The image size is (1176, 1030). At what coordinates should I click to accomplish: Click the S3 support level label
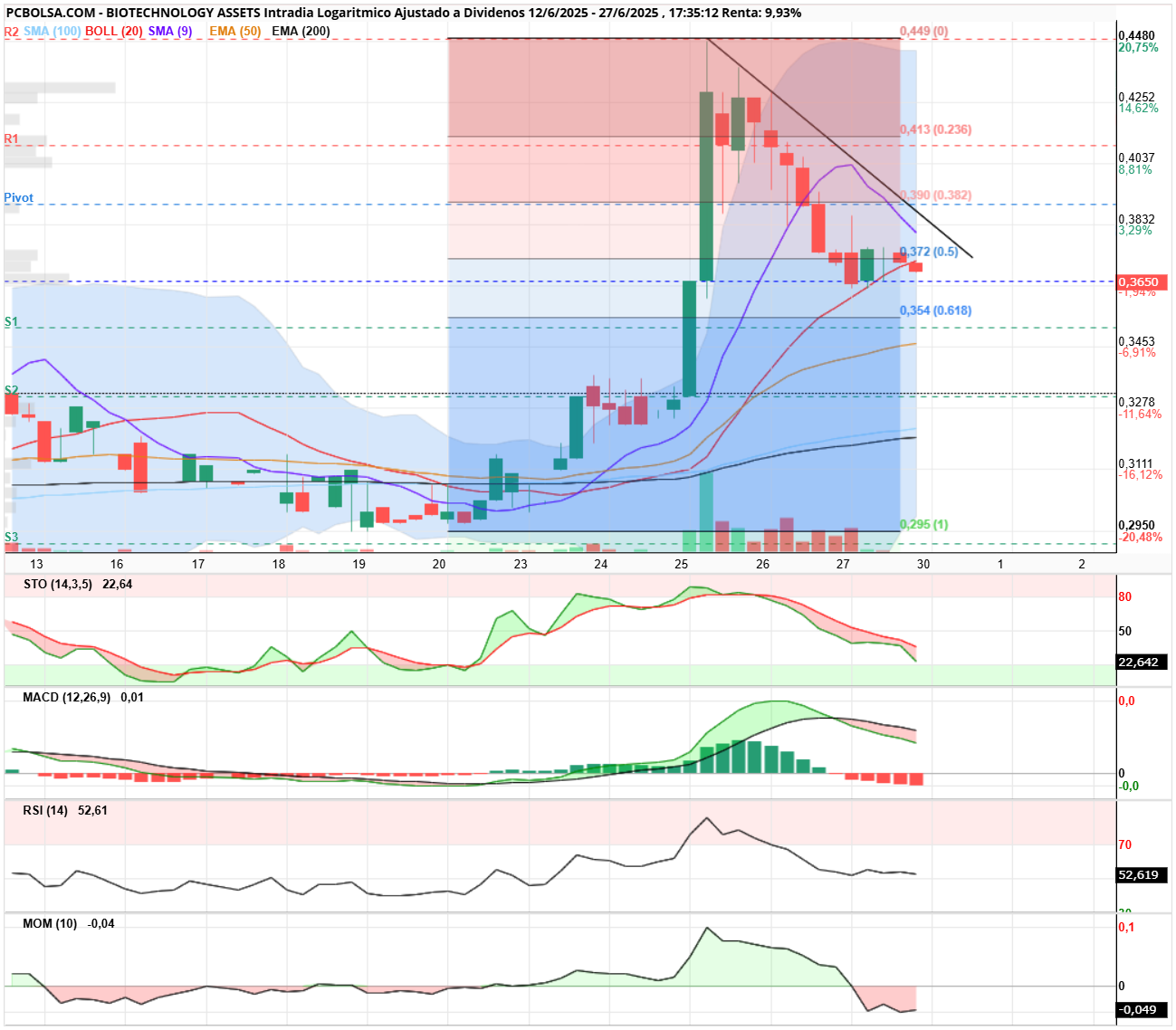[x=11, y=537]
